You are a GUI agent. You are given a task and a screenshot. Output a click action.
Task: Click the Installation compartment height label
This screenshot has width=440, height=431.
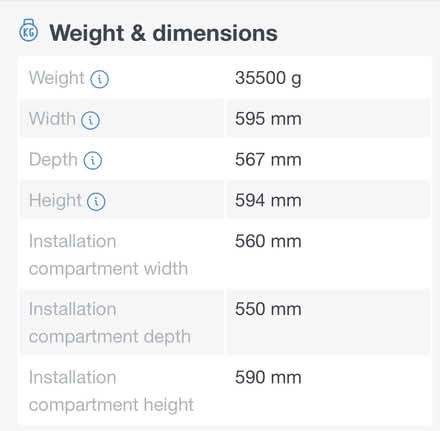[111, 391]
